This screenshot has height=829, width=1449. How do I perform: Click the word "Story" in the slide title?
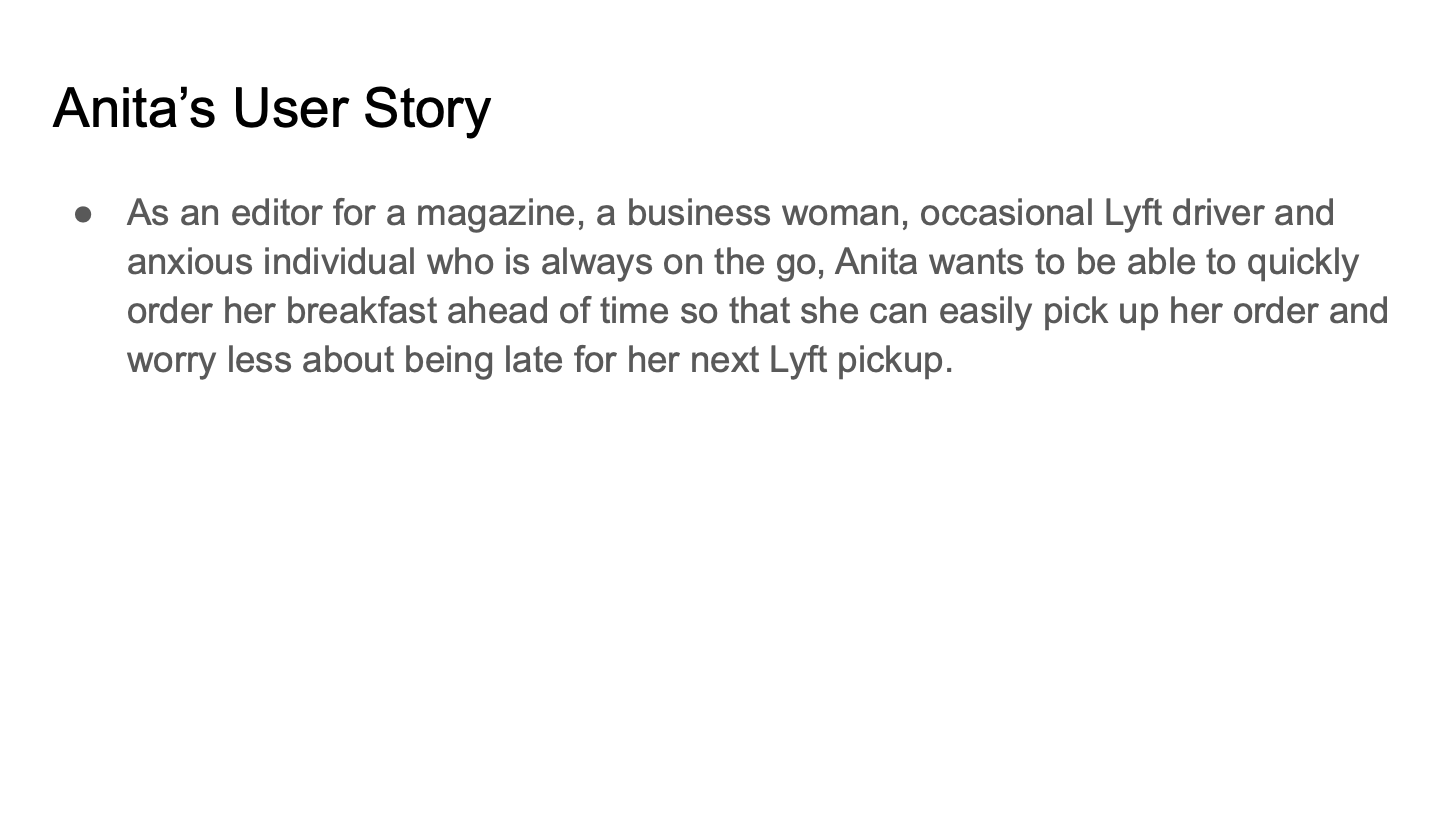click(x=427, y=108)
